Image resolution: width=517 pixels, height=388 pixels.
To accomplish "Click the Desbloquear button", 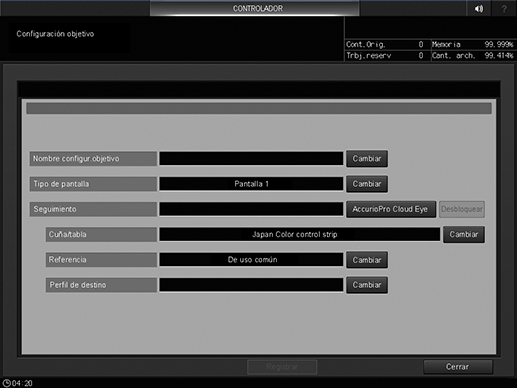I will [x=462, y=209].
